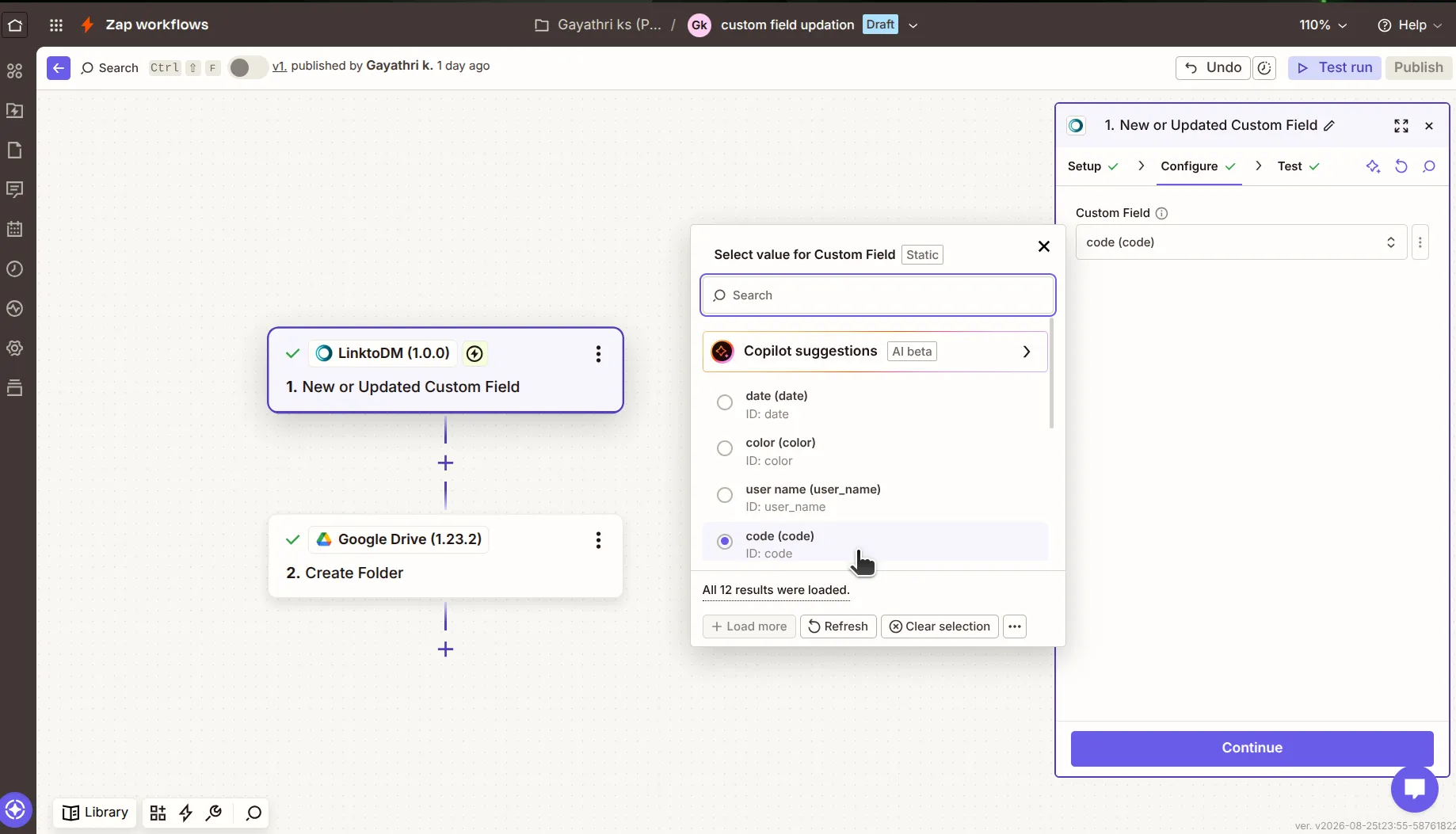Click the health check icon next to Undo
Viewport: 1456px width, 834px height.
(1265, 68)
